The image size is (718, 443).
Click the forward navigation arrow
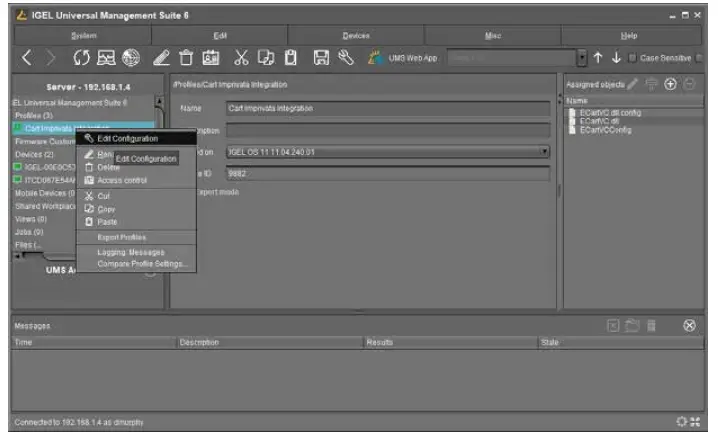(50, 58)
